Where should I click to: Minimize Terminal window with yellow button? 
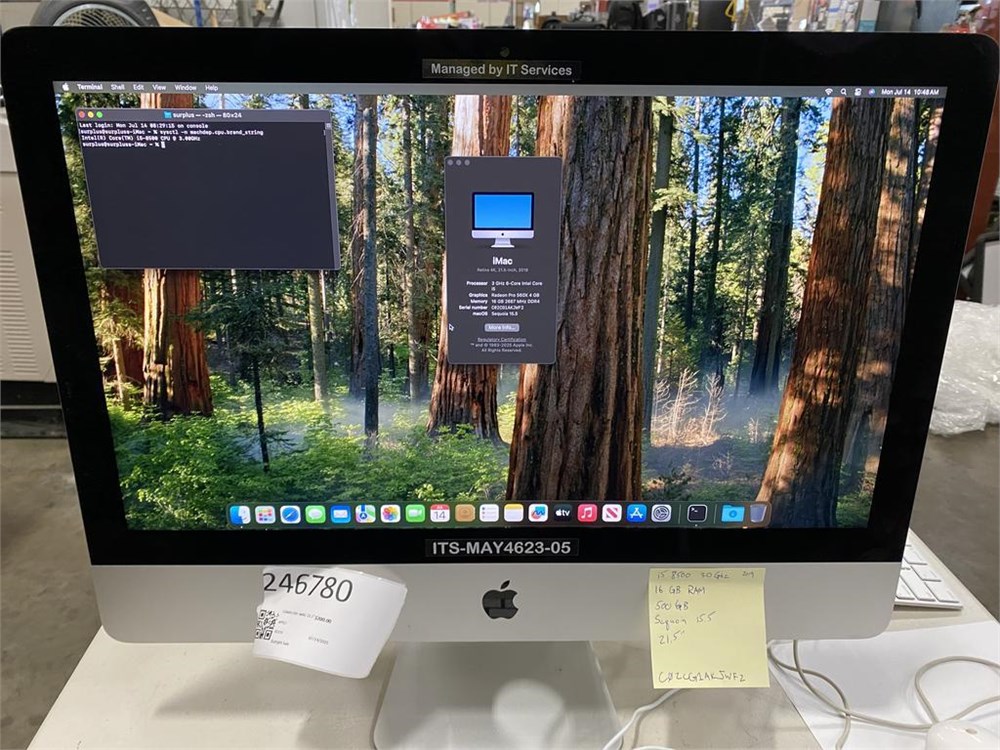90,115
